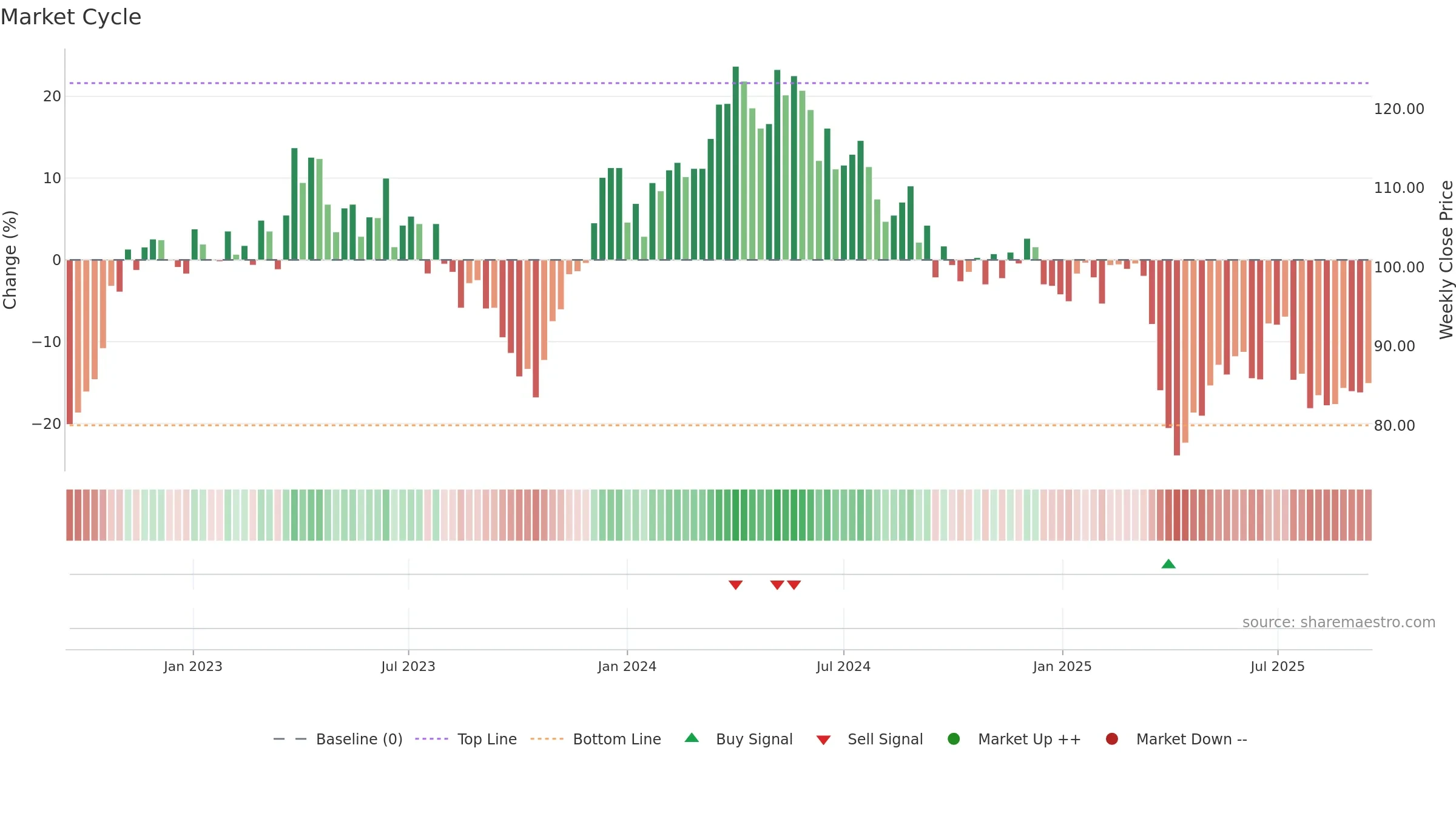Click the Jan 2023 axis label
Image resolution: width=1456 pixels, height=819 pixels.
tap(193, 666)
